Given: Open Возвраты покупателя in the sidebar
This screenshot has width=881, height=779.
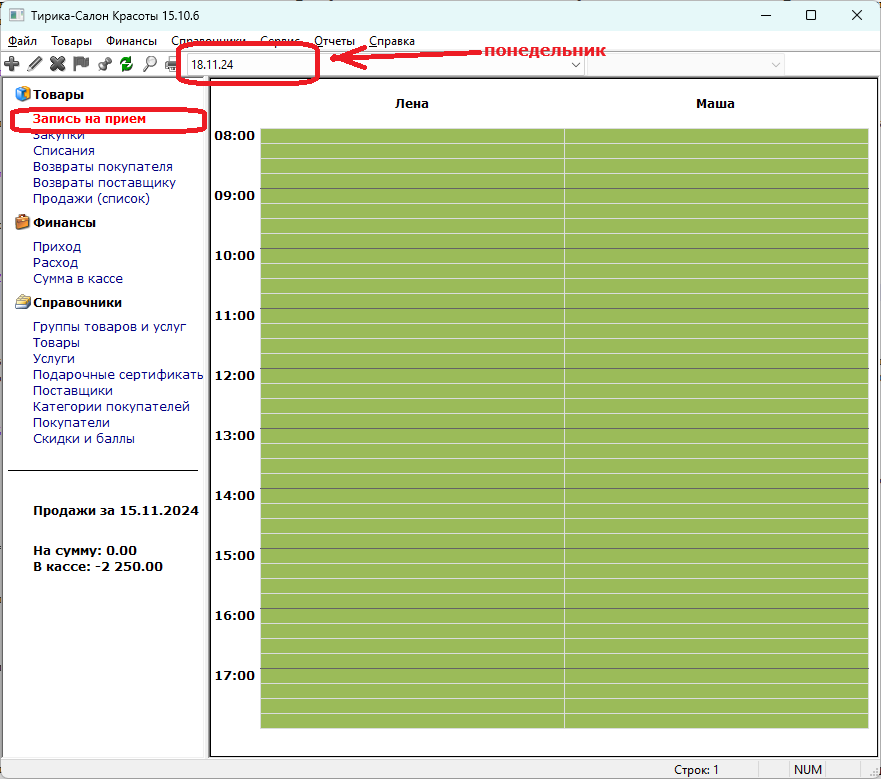Looking at the screenshot, I should click(103, 167).
